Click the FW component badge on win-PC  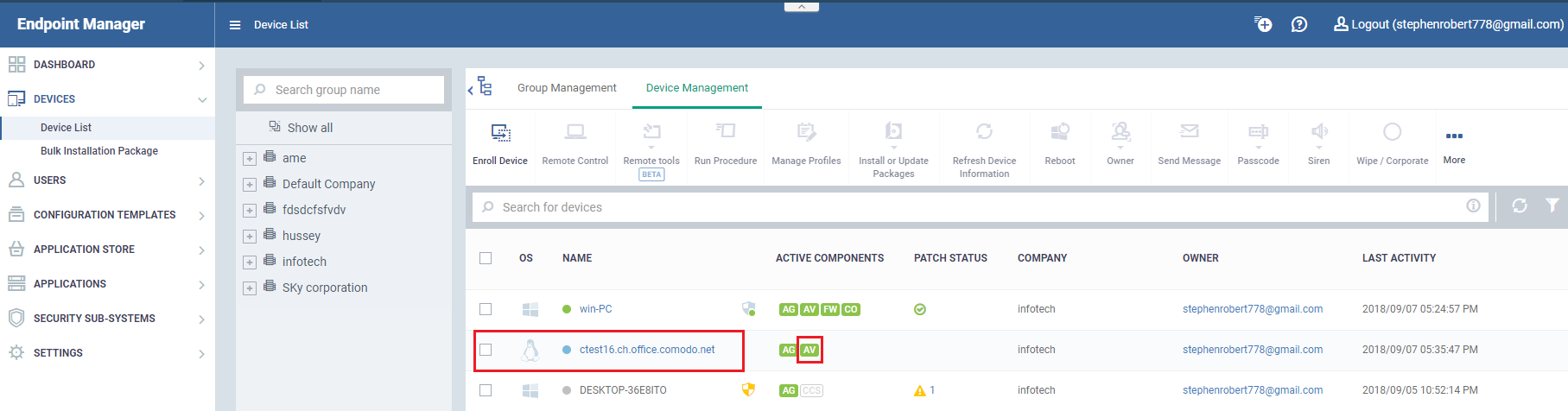(x=830, y=309)
